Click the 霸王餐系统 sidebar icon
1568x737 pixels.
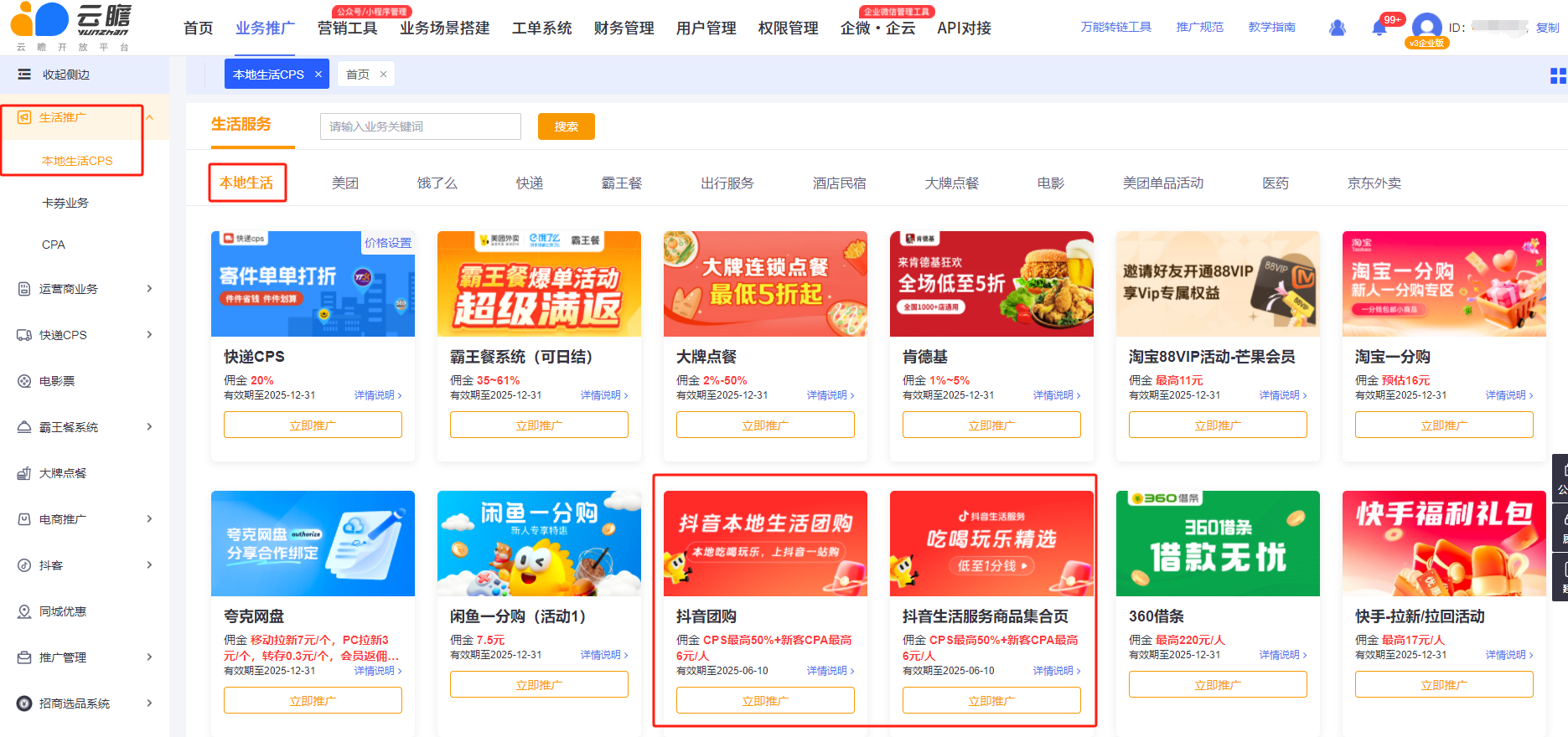coord(24,427)
